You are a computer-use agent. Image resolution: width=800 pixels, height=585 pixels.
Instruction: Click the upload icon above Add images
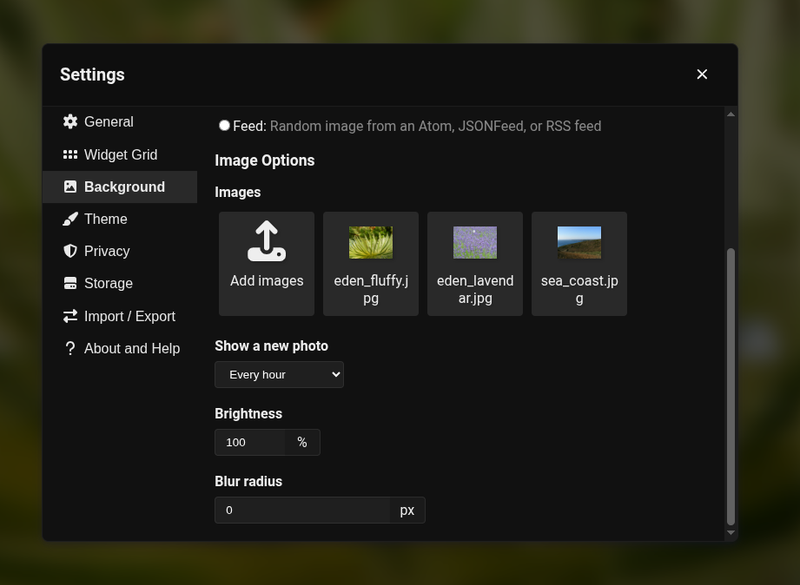point(267,241)
